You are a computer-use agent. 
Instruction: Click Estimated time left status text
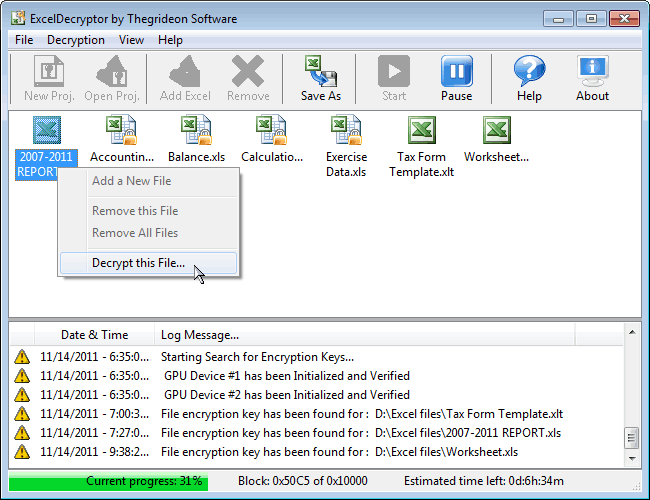pos(484,481)
